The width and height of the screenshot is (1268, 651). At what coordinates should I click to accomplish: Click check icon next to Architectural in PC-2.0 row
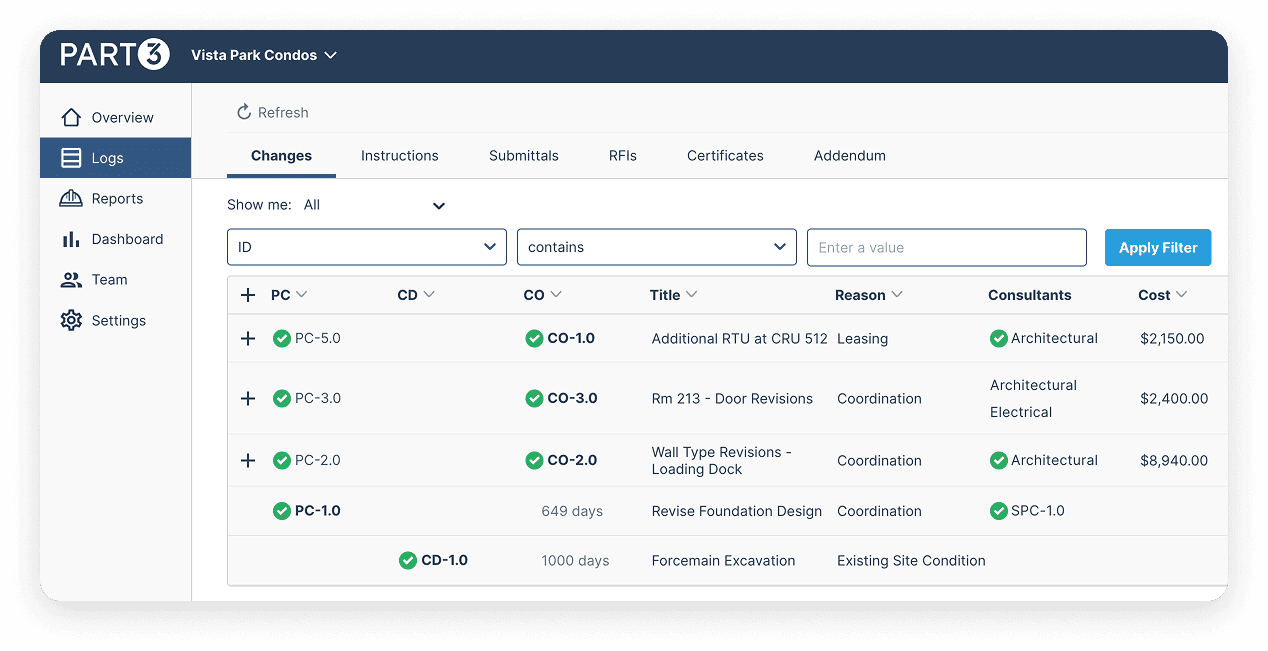pos(998,461)
